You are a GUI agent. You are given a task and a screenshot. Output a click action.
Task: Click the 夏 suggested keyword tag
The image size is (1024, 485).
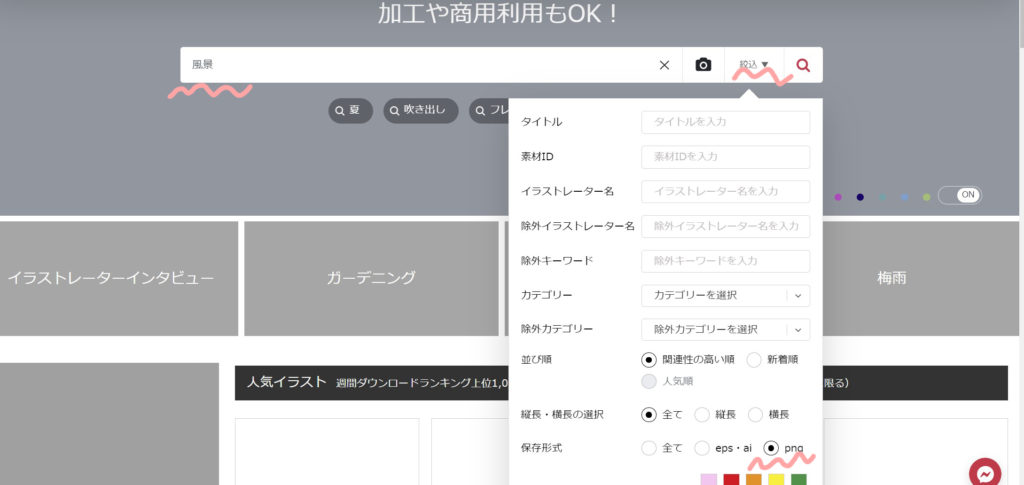tap(346, 110)
